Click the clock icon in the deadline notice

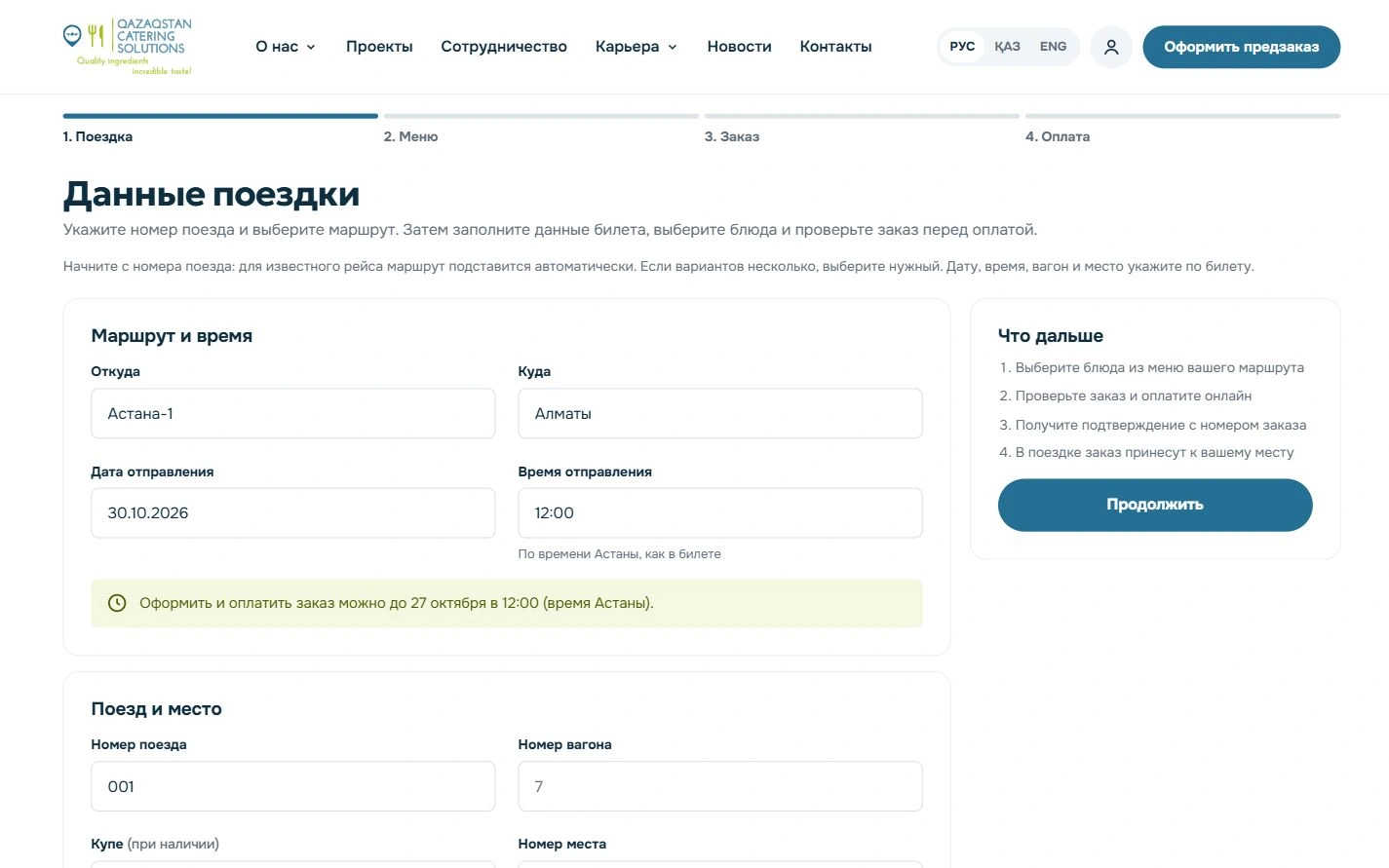[117, 603]
